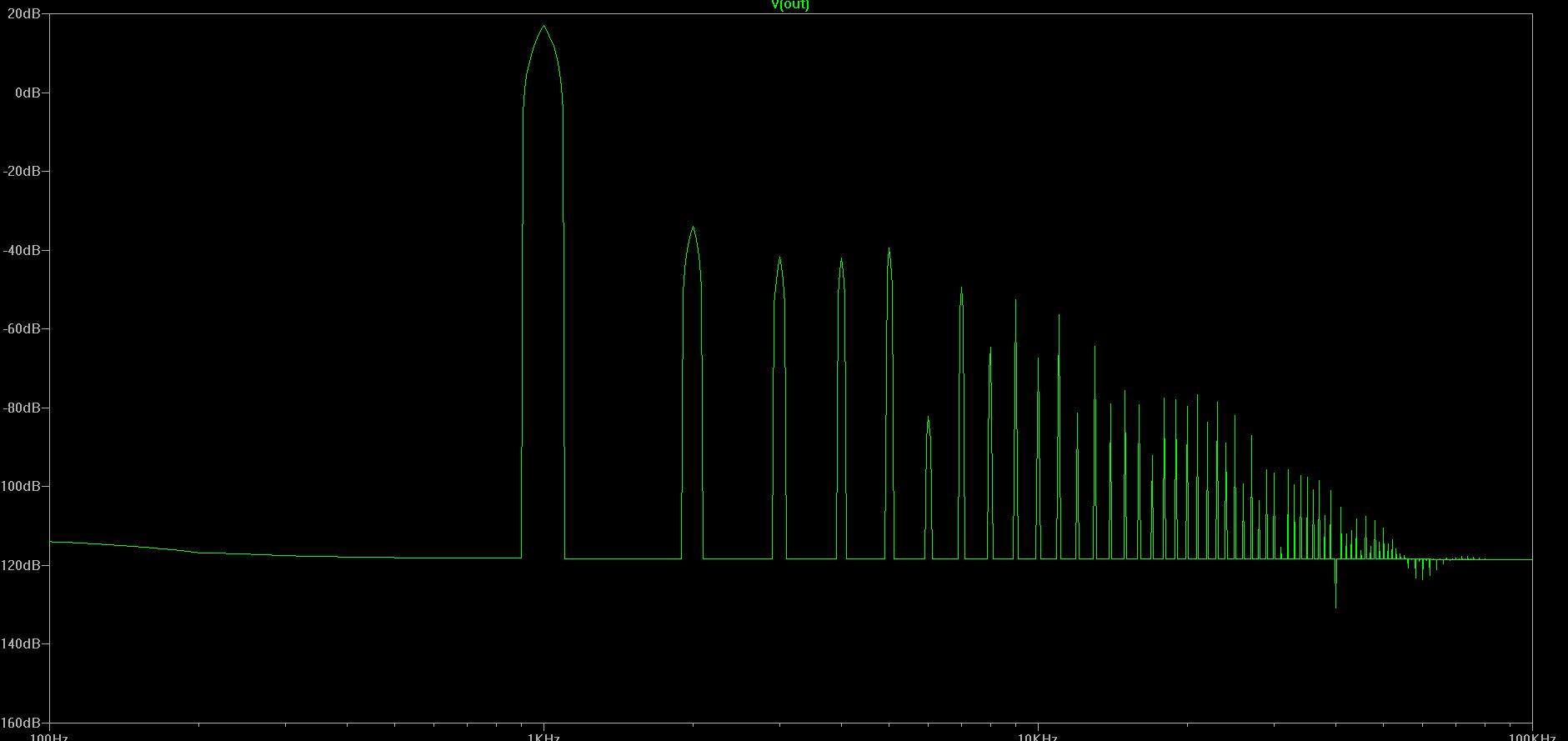Click the 20dB axis label
The width and height of the screenshot is (1568, 741).
pos(23,14)
